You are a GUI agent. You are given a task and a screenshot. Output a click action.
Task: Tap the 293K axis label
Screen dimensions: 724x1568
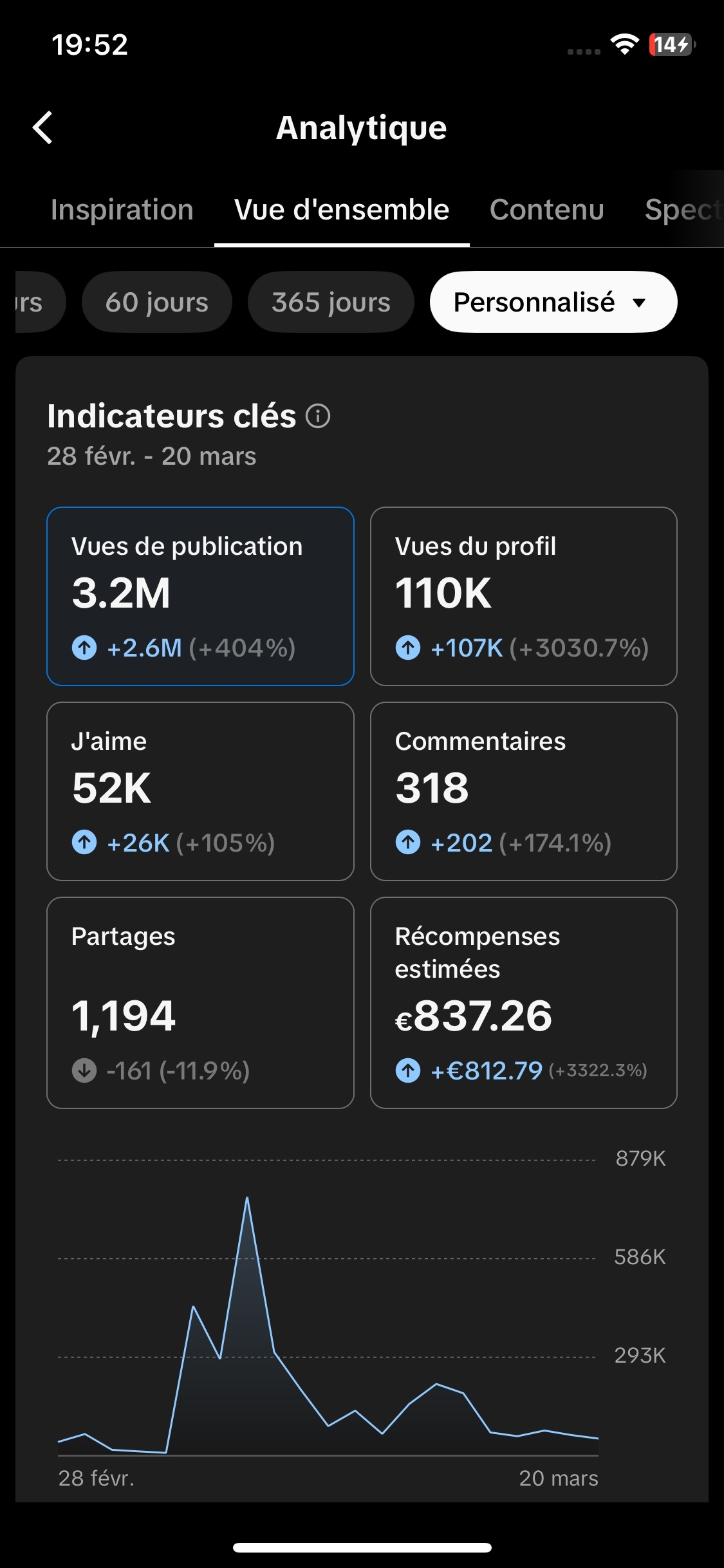click(640, 1356)
